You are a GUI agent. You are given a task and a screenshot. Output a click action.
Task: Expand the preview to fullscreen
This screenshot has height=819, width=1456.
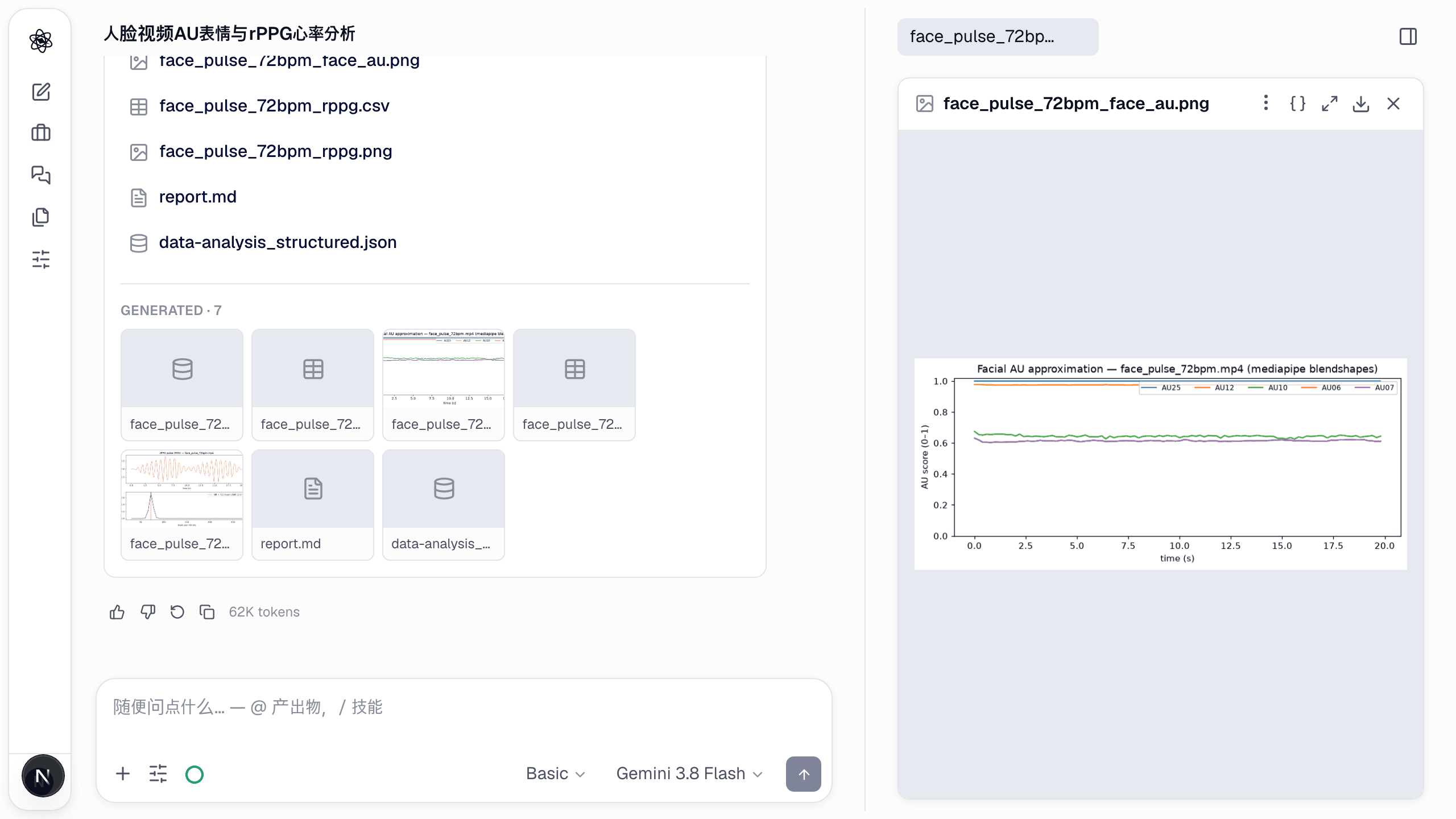[1329, 104]
